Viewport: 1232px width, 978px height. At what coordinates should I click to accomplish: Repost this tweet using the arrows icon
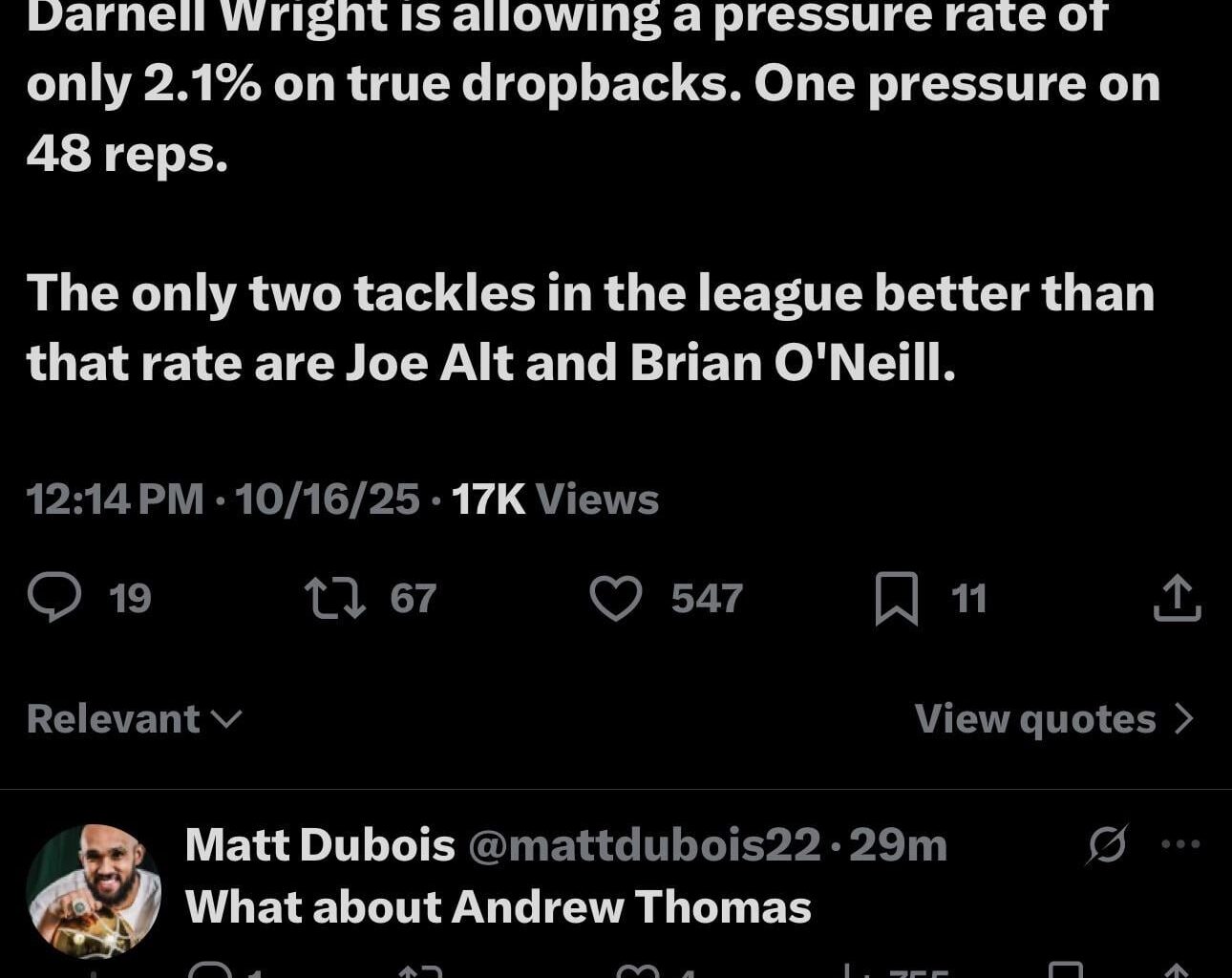[334, 598]
